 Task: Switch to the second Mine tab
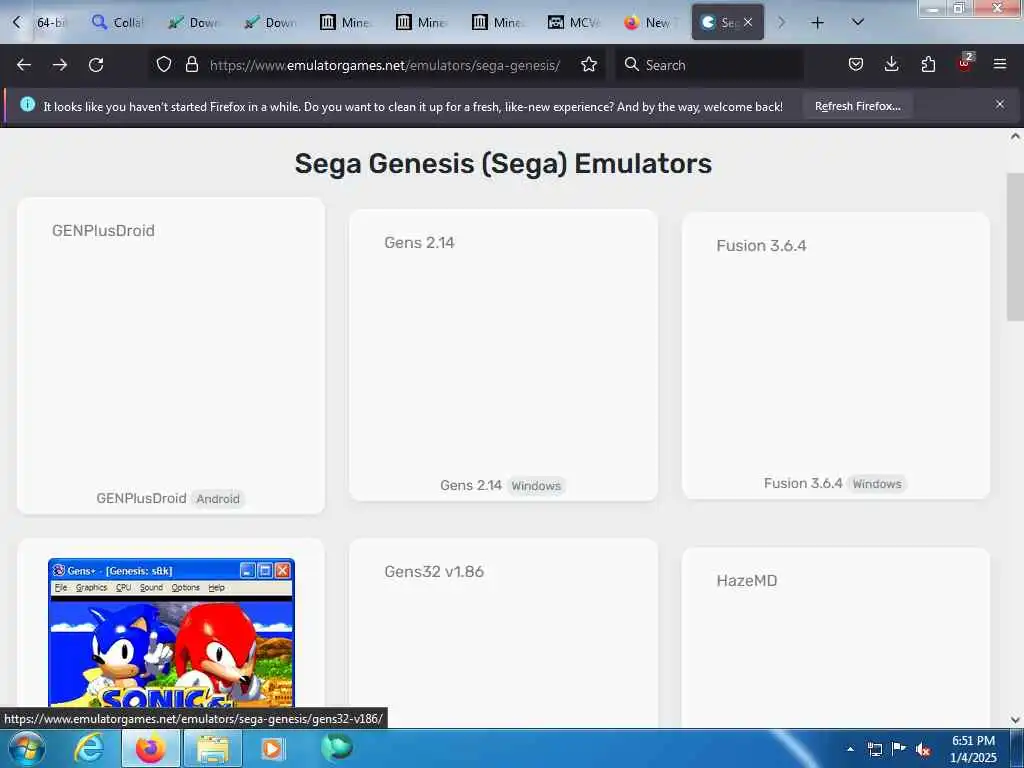pos(421,22)
